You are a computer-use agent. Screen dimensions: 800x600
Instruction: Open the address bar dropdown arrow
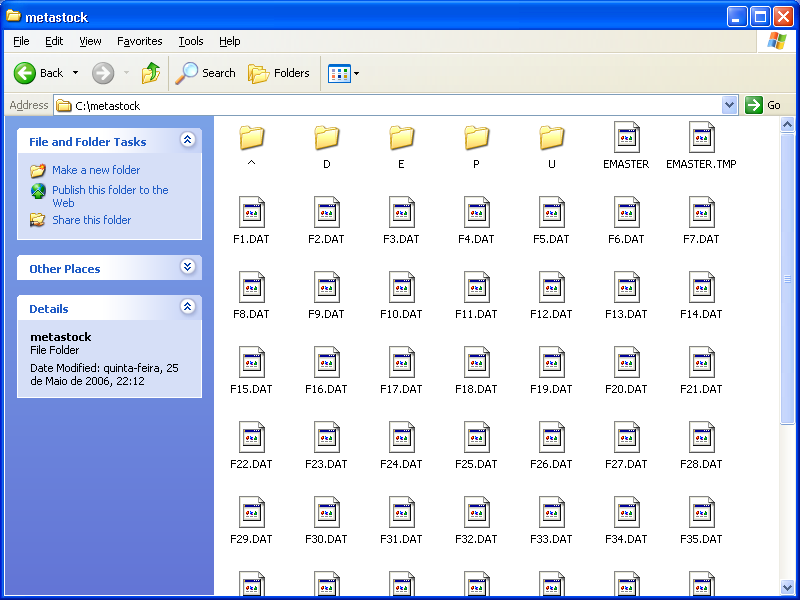(x=729, y=105)
